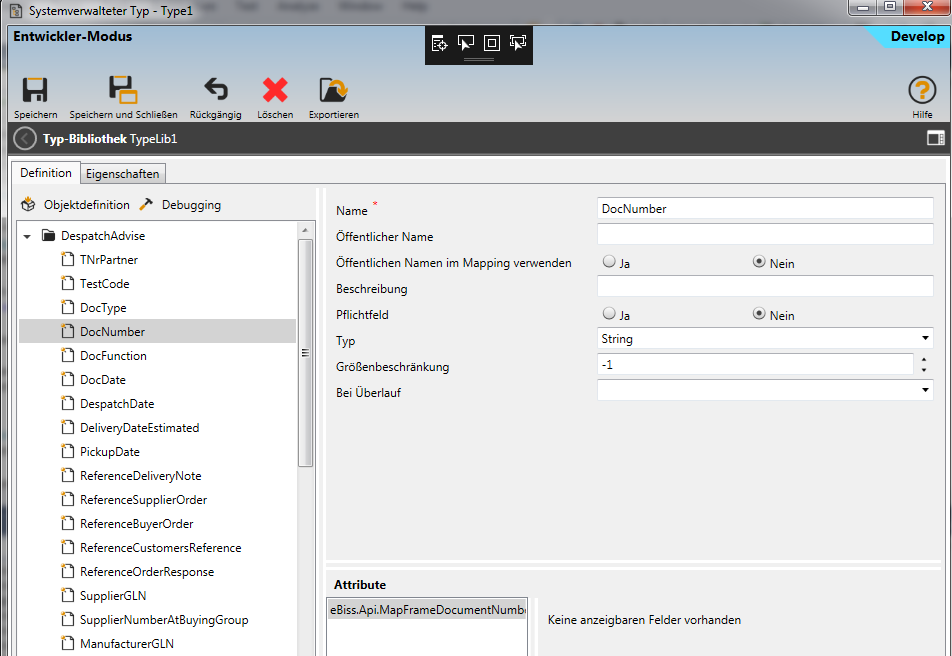The image size is (952, 656).
Task: Click the Speichern save icon
Action: [35, 90]
